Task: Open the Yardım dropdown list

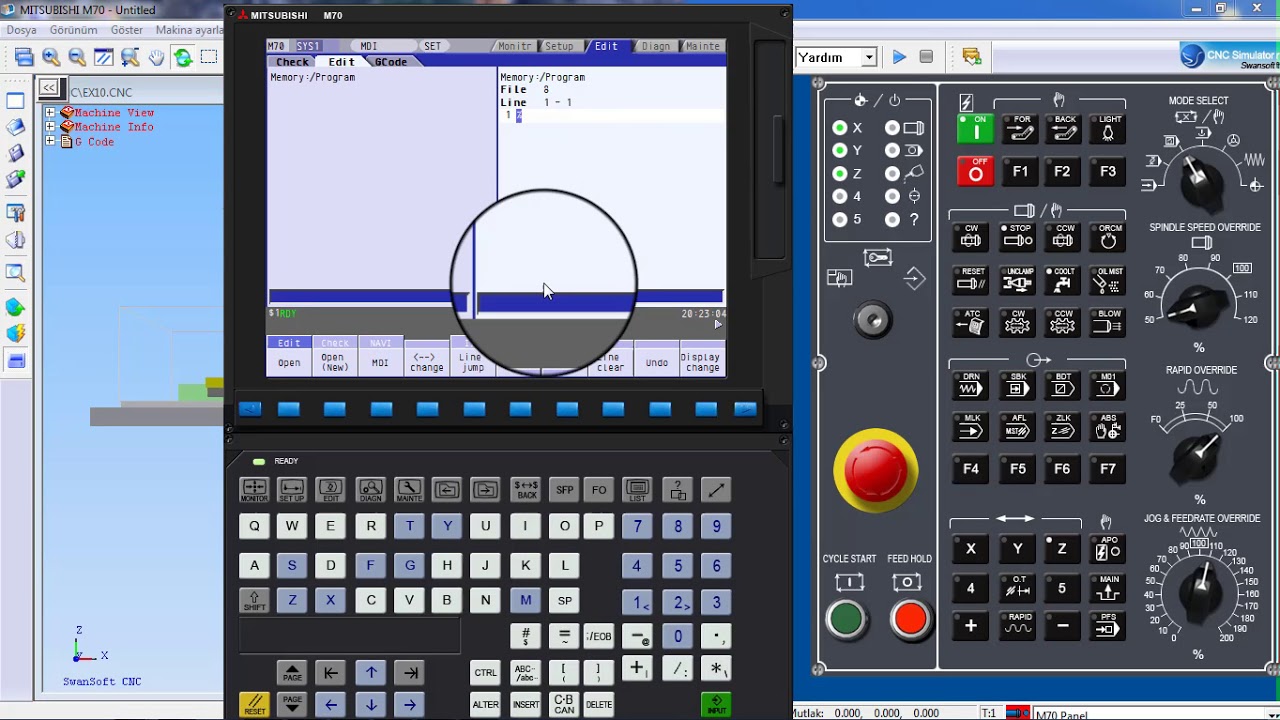Action: coord(869,58)
